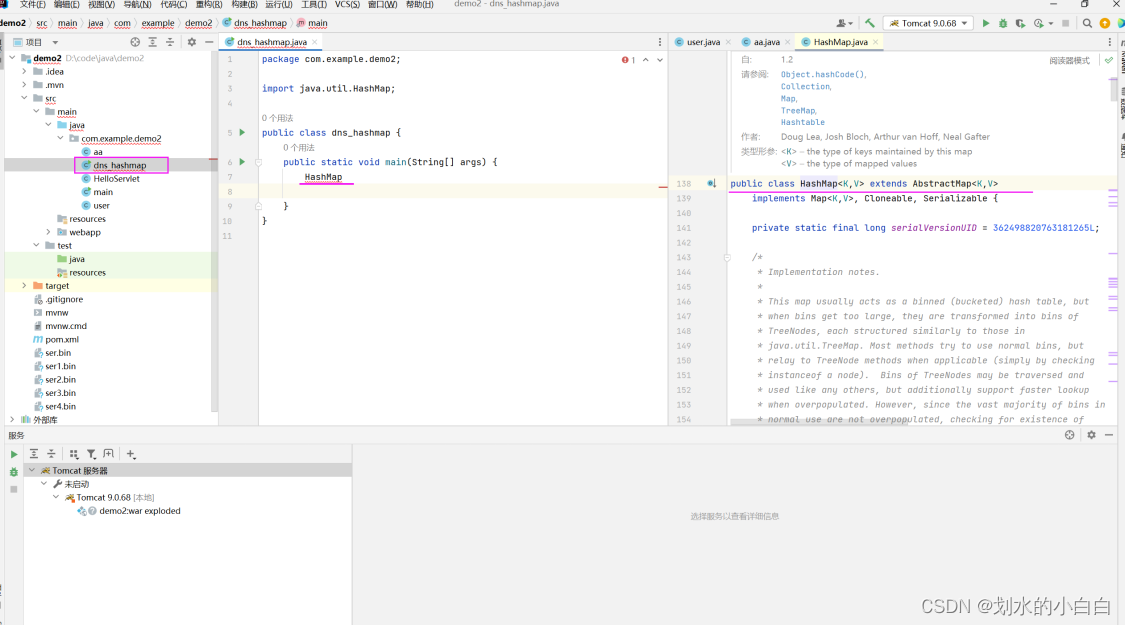Screen dimensions: 1125x625
Task: Click the Run with Coverage icon
Action: pos(1020,23)
